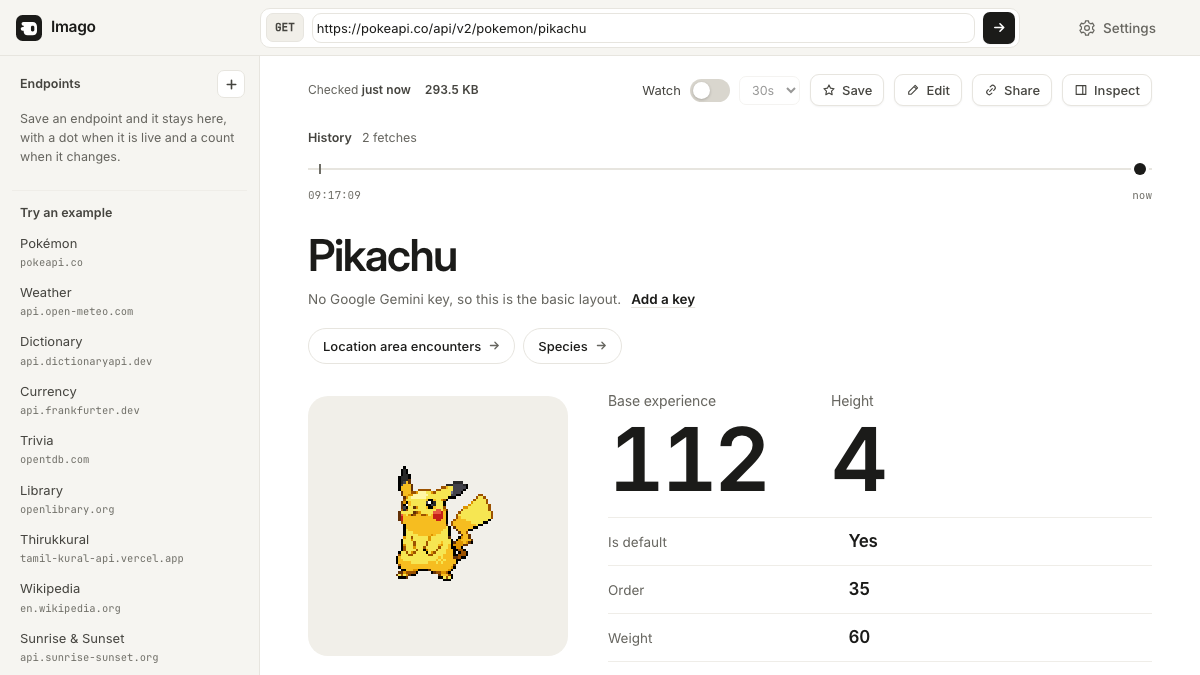
Task: Click the pencil Edit button
Action: point(928,90)
